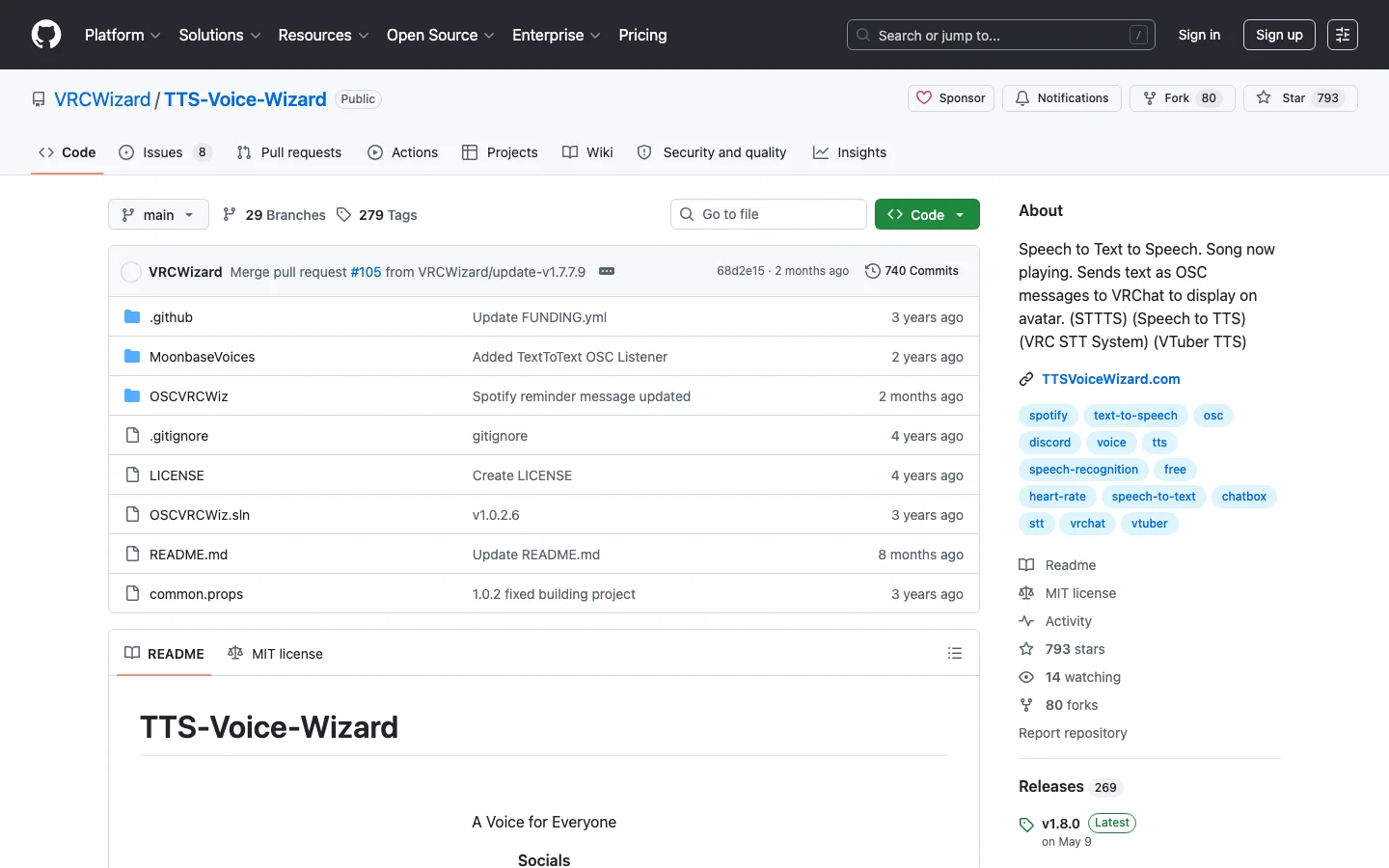View the 279 Tags

coord(377,215)
